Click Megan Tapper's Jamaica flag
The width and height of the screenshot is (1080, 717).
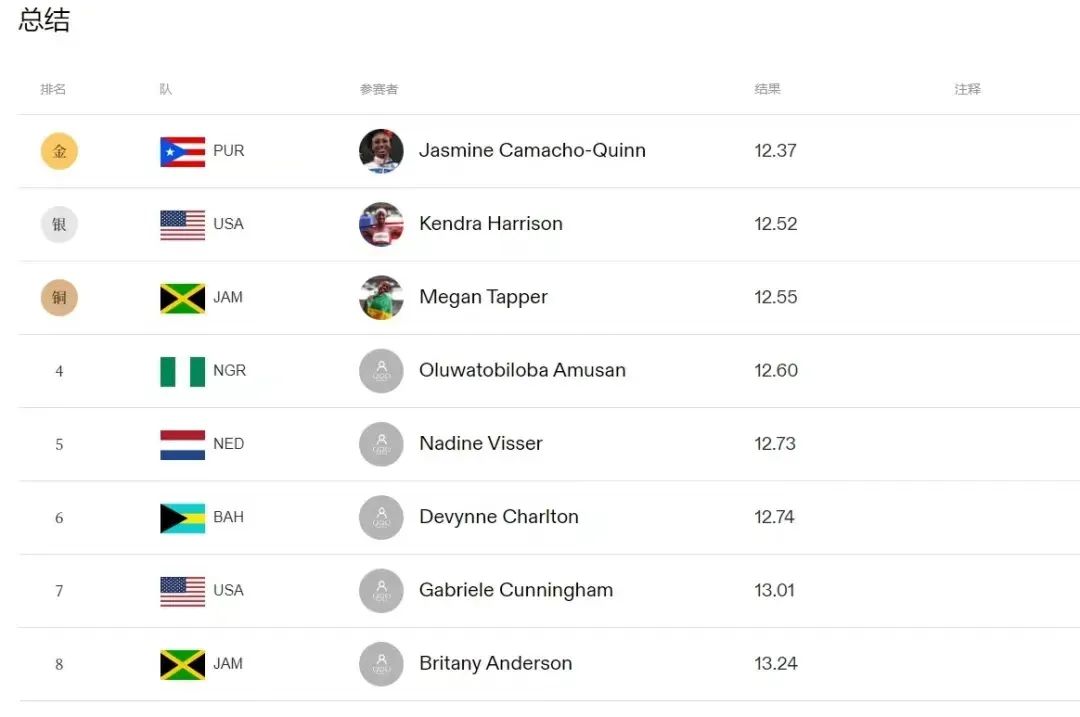coord(182,297)
